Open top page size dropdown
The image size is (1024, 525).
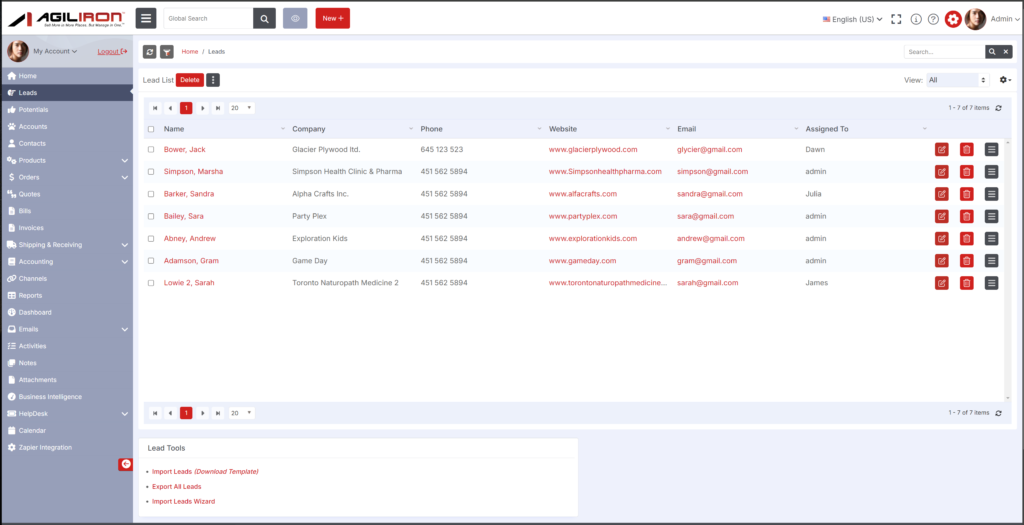point(242,108)
